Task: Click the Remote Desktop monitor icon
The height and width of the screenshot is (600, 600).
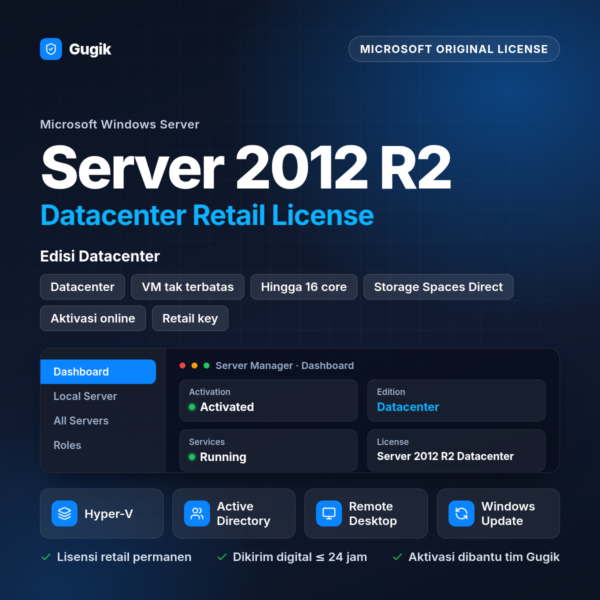Action: (329, 514)
